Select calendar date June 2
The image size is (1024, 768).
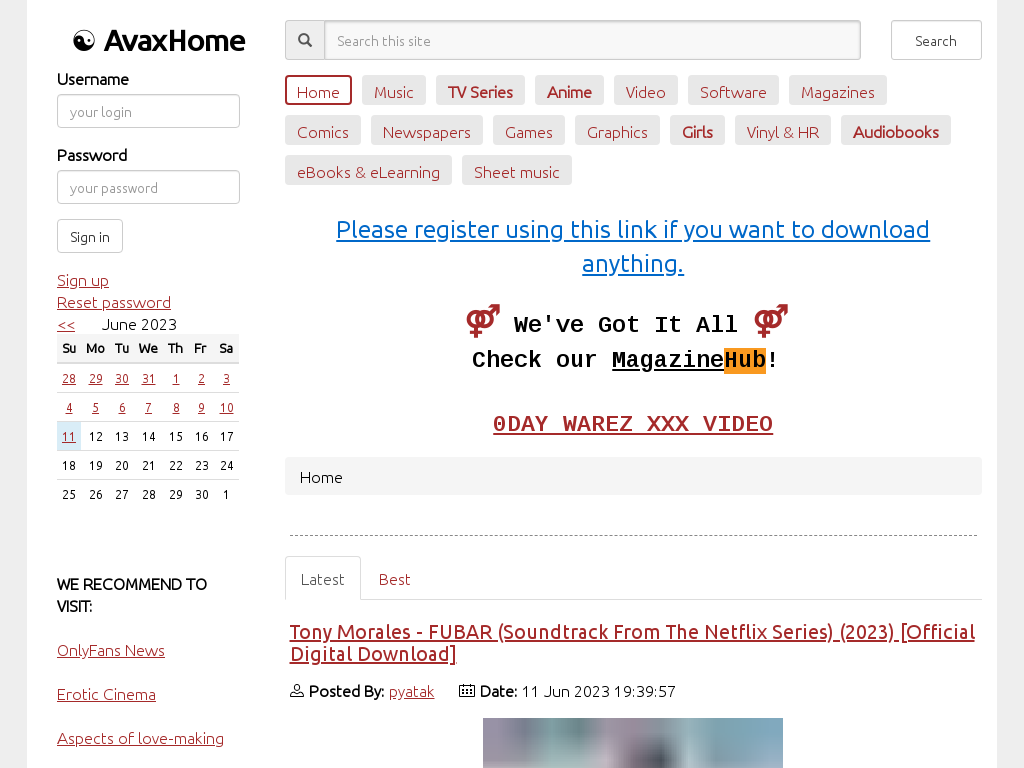click(x=201, y=379)
